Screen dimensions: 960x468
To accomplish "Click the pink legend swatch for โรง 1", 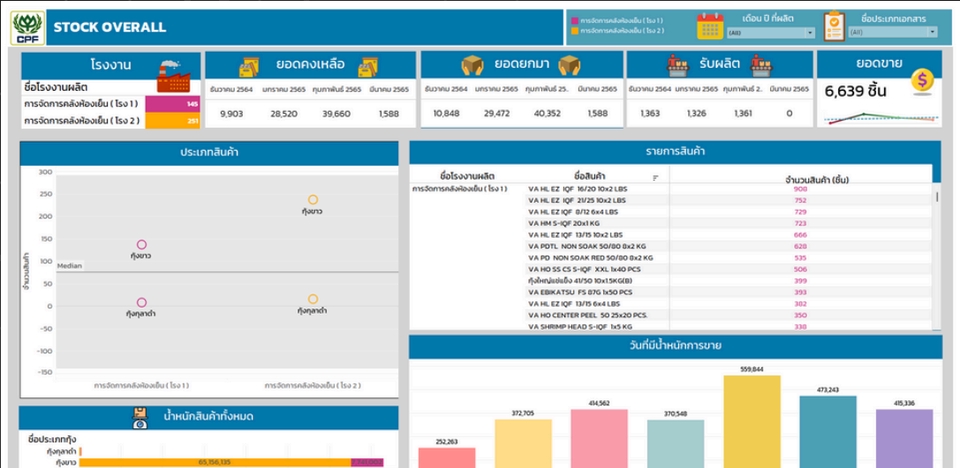I will pos(574,21).
